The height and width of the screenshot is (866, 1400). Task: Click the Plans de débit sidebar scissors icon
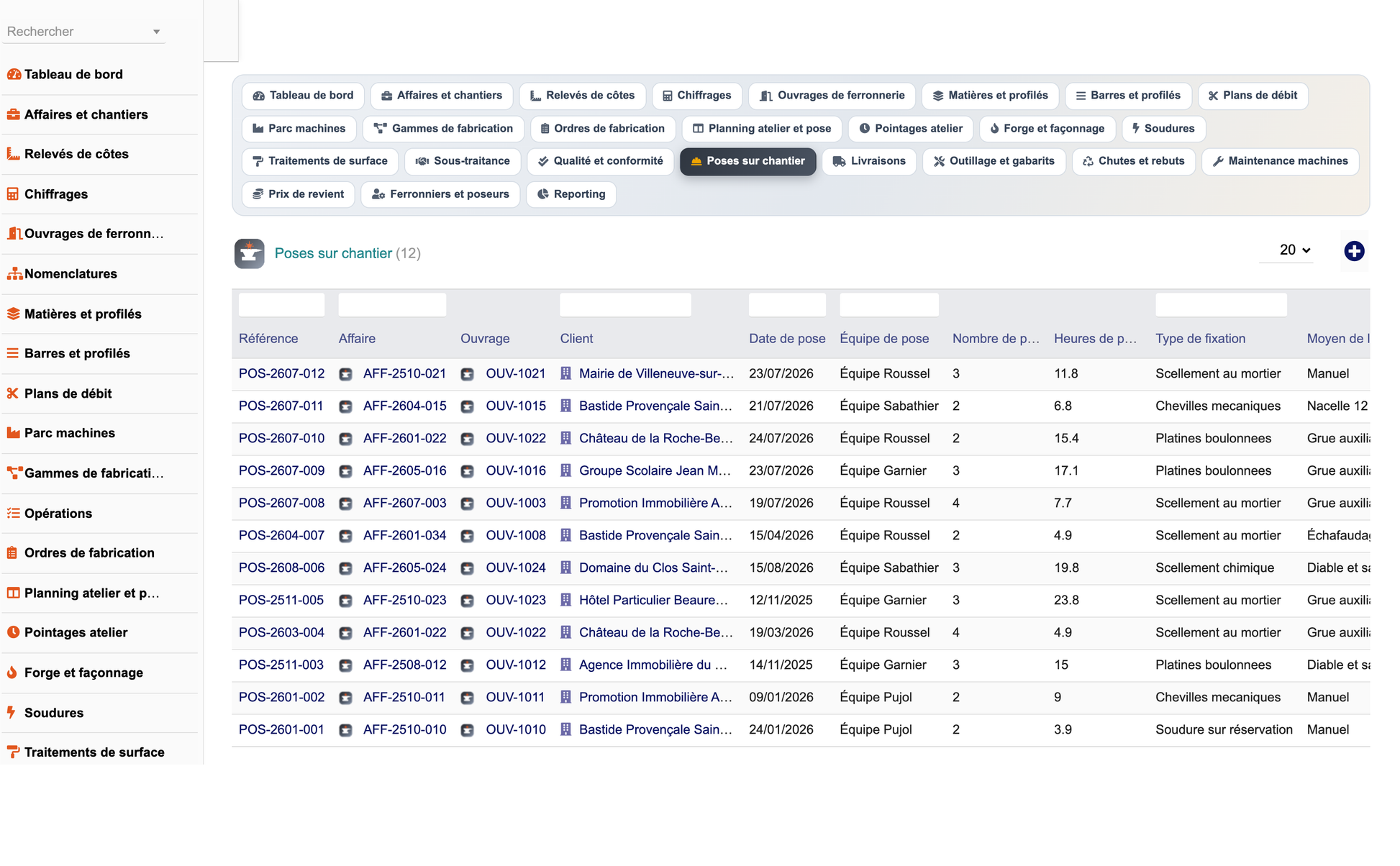[x=13, y=393]
